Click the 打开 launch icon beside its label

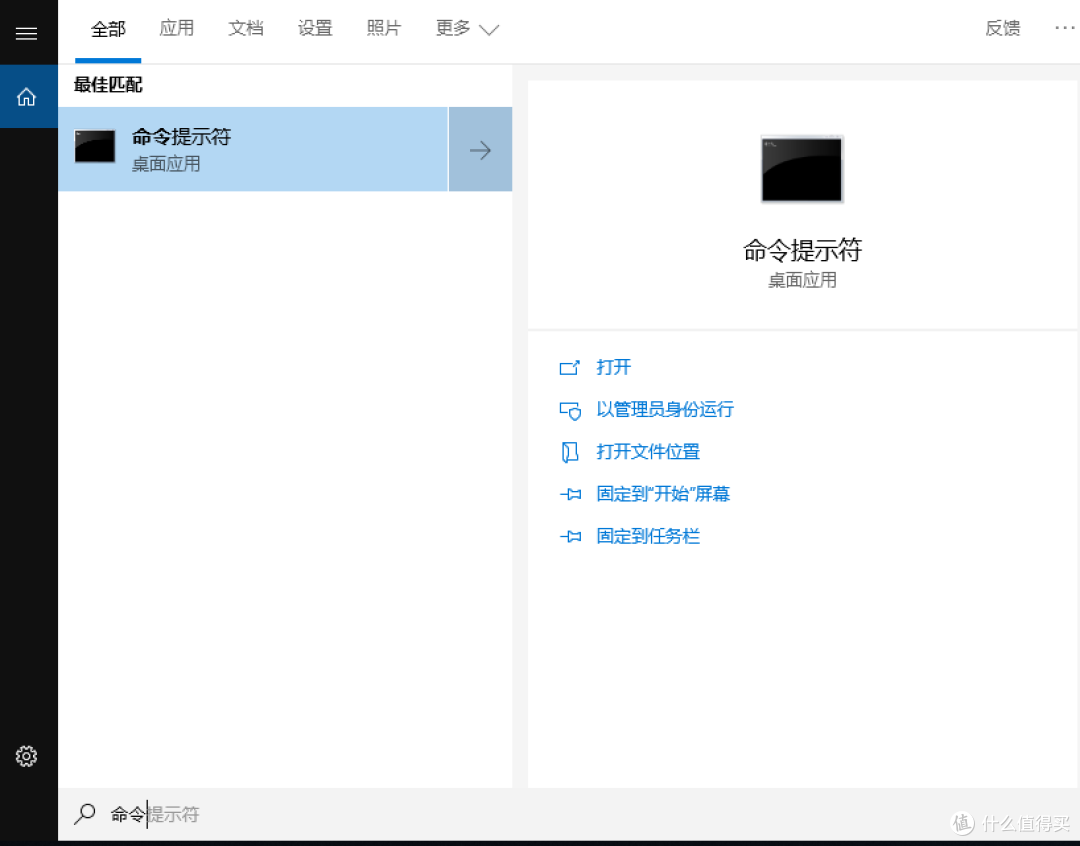570,367
